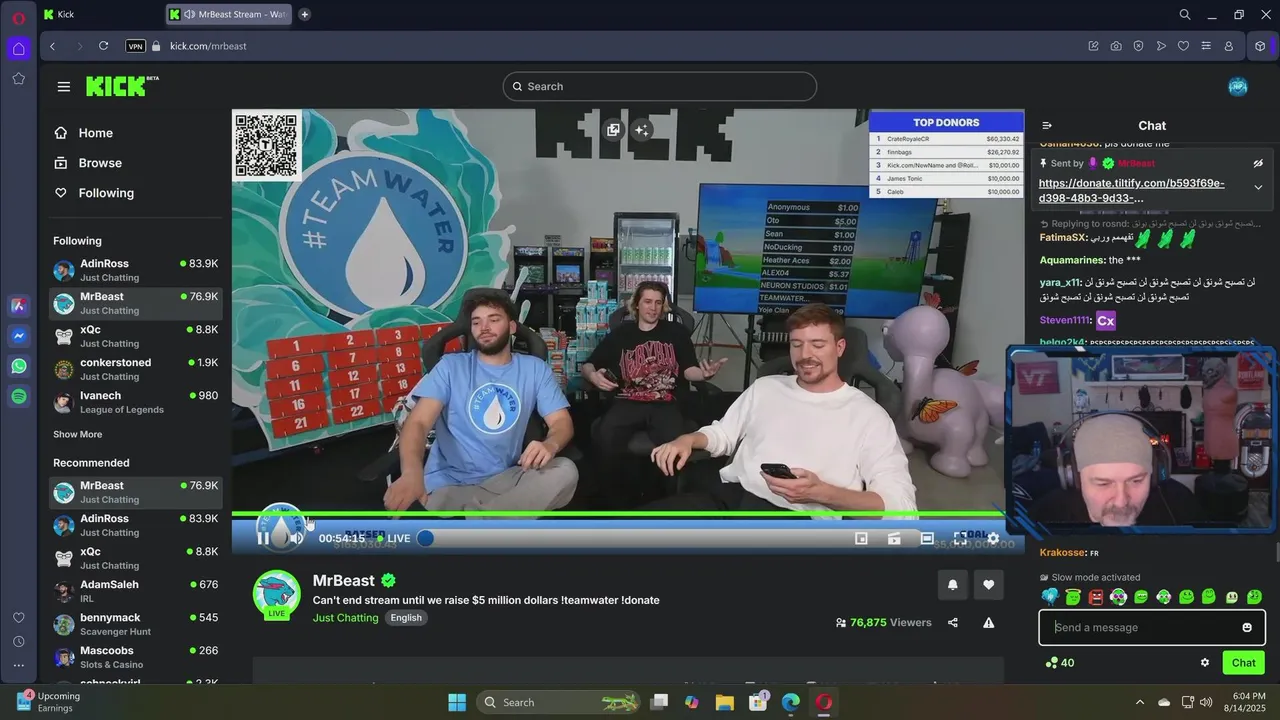Report the stream with warning icon
1280x720 pixels.
tap(989, 622)
